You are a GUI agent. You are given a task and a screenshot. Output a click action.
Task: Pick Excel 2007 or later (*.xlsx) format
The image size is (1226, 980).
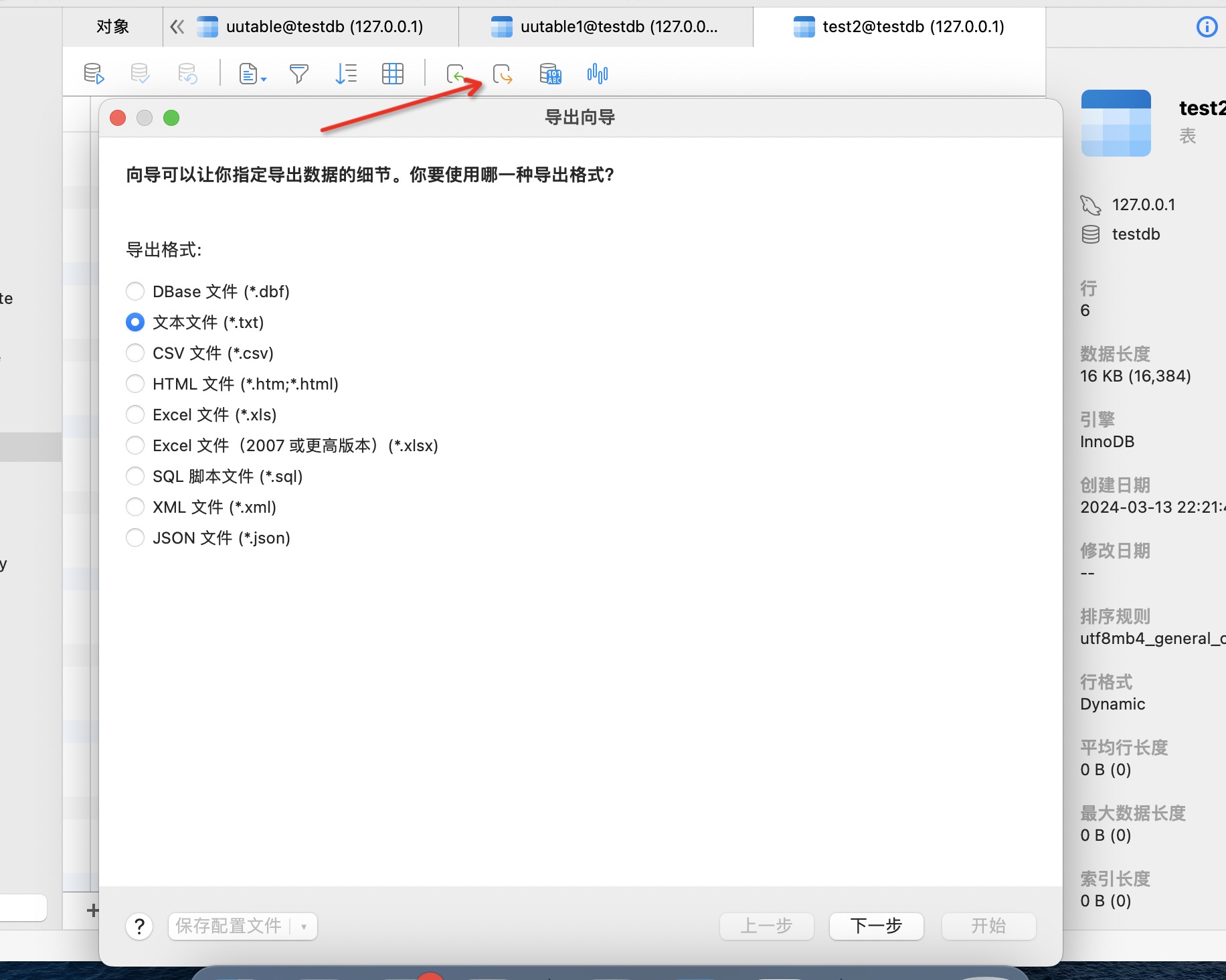click(135, 445)
